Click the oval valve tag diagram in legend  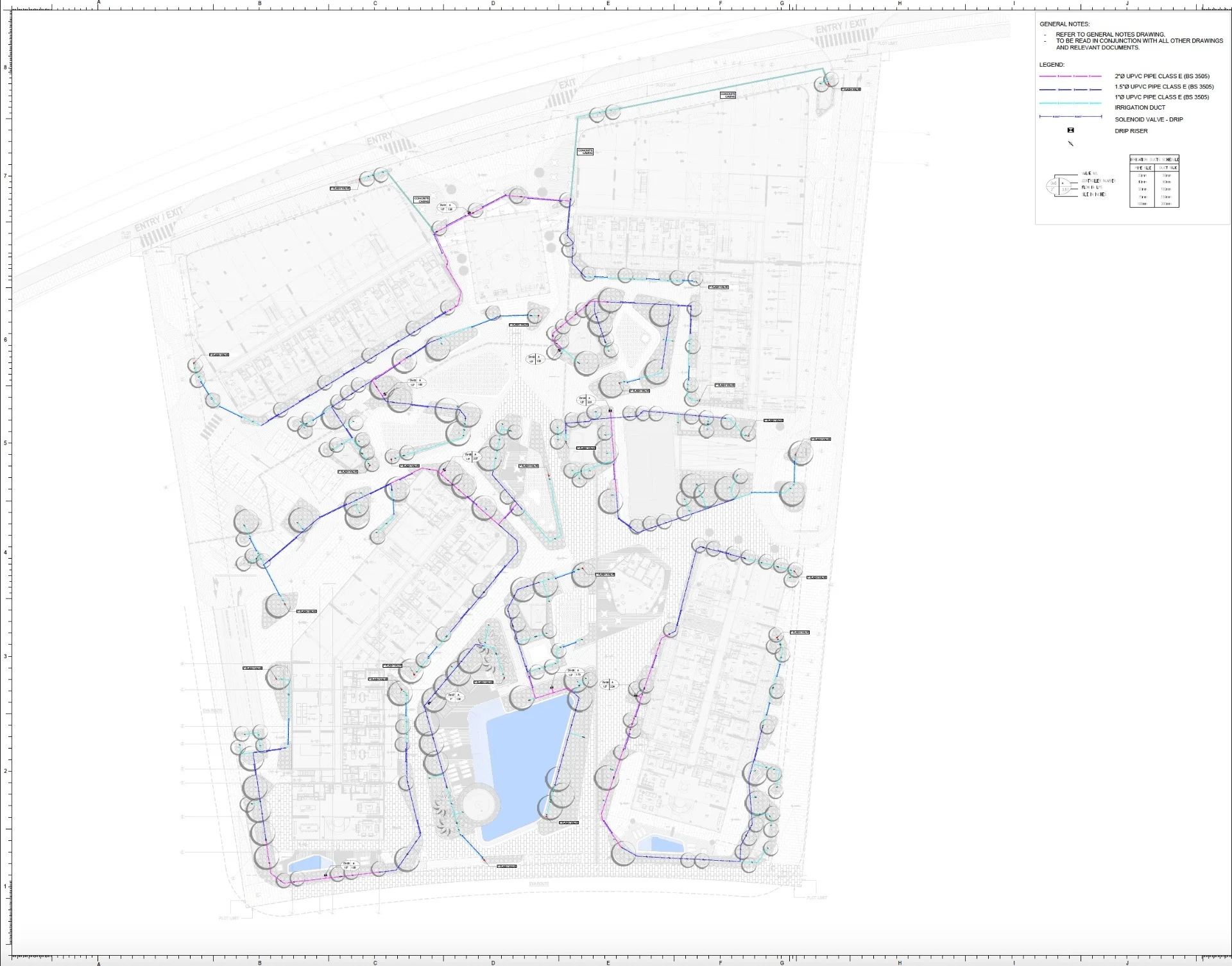[1059, 185]
